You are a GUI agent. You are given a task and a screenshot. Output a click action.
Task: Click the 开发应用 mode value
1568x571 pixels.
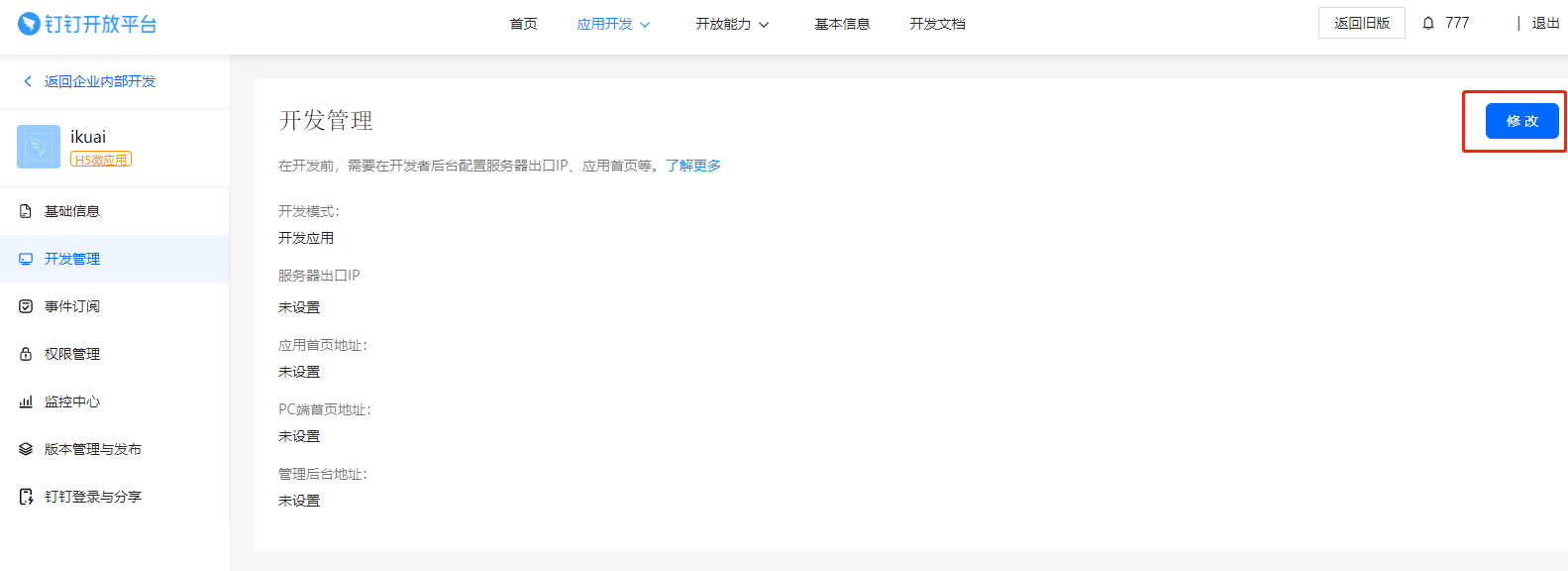pyautogui.click(x=306, y=238)
